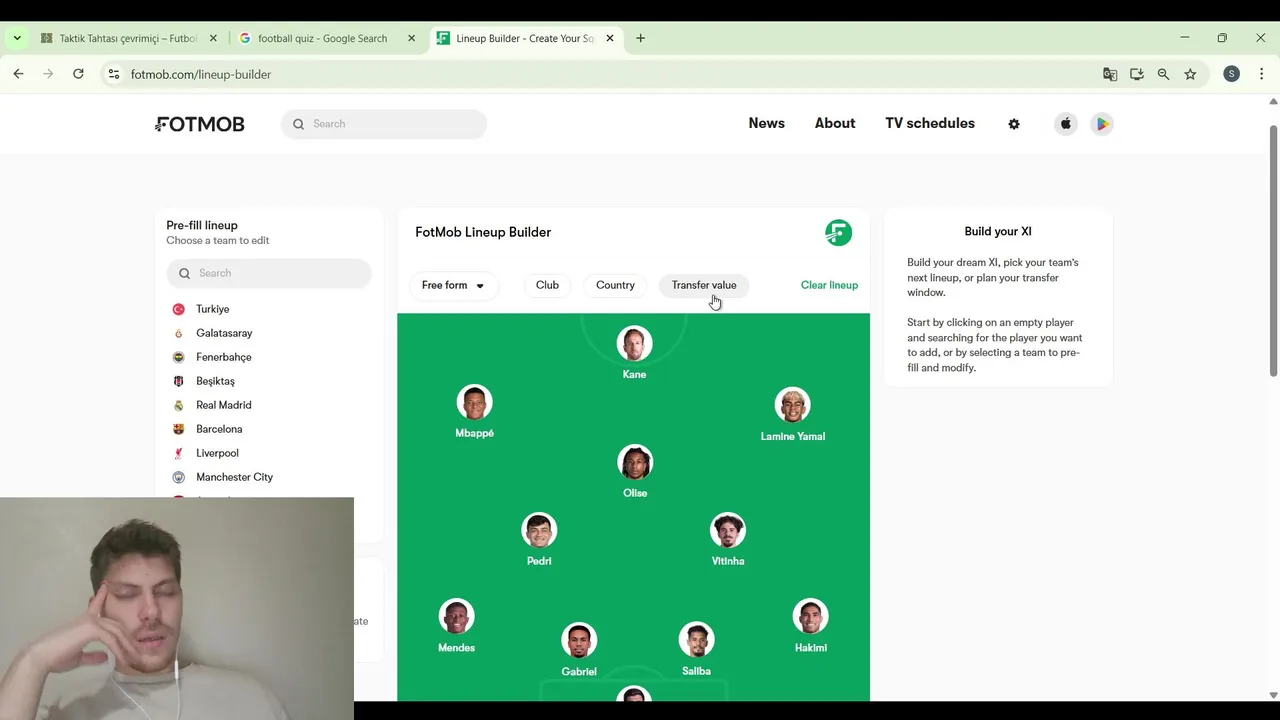Click the FotMob logo
1280x720 pixels.
point(200,124)
